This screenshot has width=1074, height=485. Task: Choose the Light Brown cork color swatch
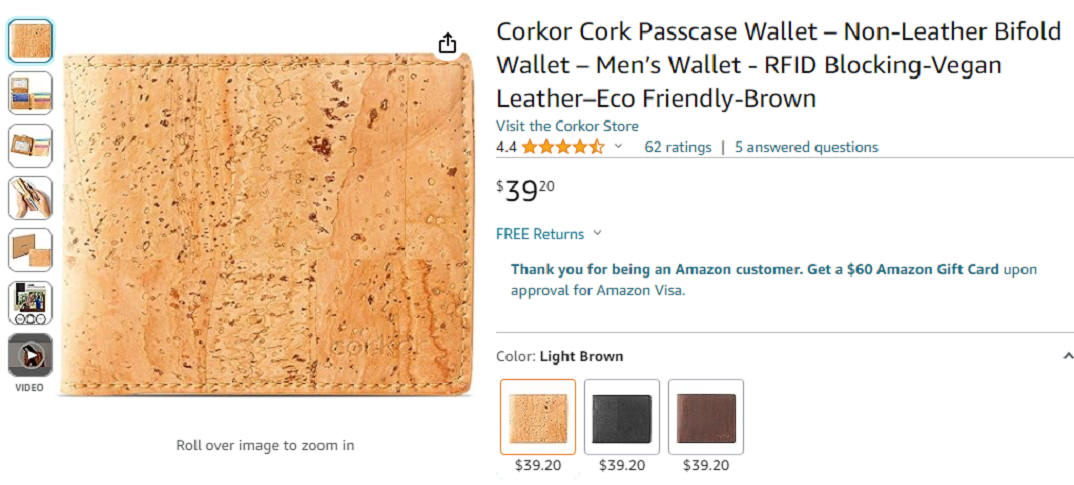pyautogui.click(x=538, y=416)
